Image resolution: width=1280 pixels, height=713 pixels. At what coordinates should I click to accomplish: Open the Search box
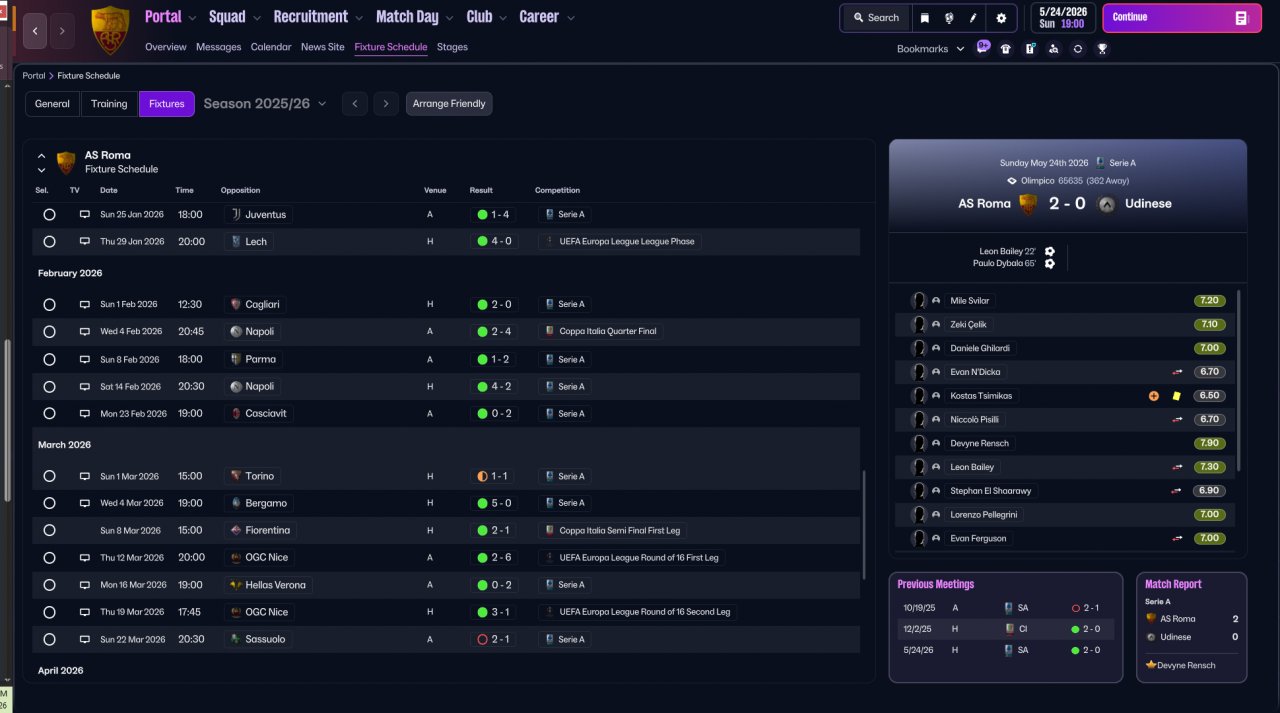(x=876, y=18)
